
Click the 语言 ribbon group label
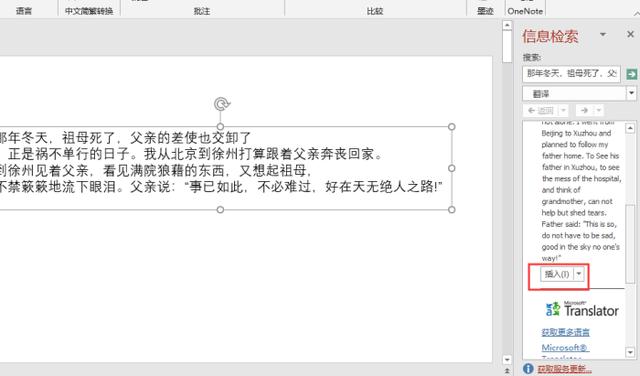(24, 11)
